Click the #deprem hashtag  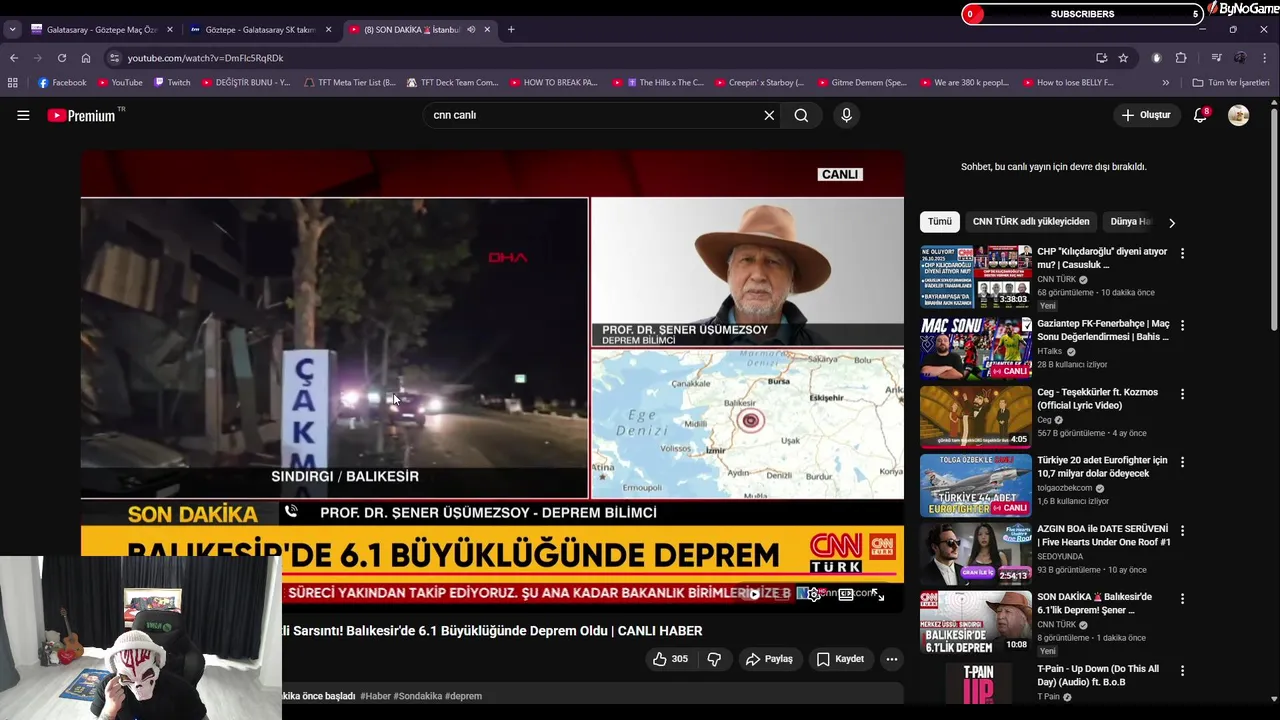click(x=464, y=696)
